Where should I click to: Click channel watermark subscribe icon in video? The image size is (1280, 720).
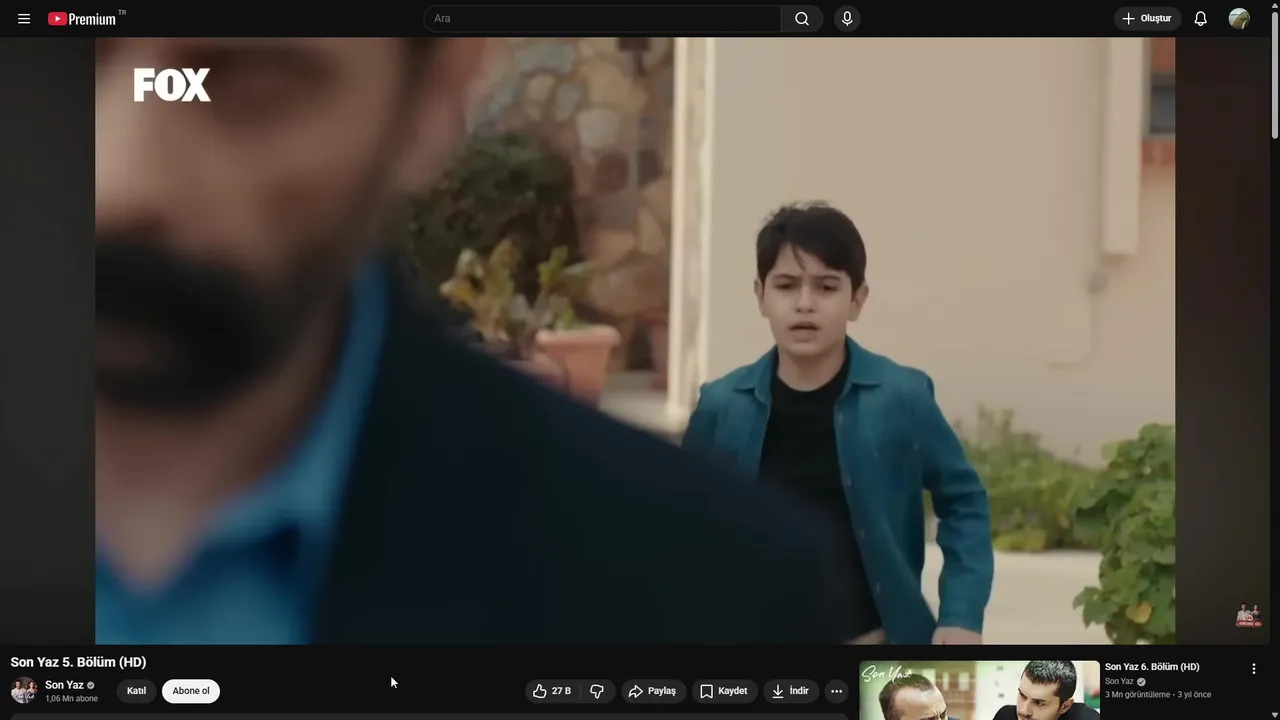[x=1248, y=616]
